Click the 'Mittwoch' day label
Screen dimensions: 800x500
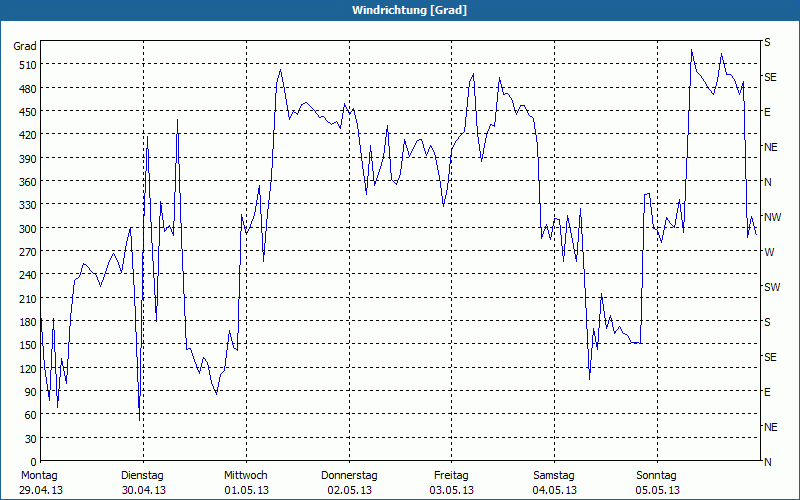point(245,476)
